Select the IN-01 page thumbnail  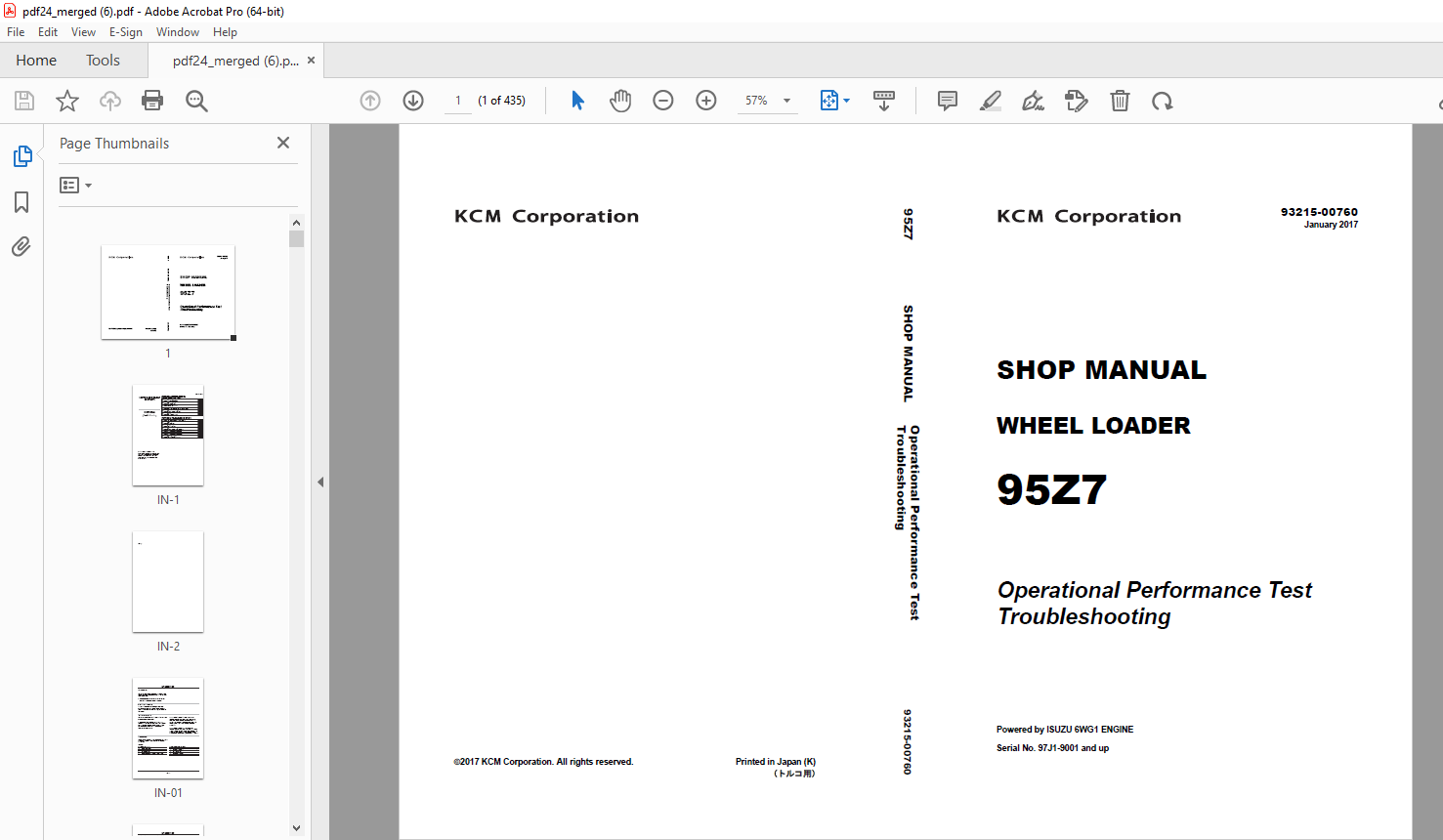[168, 729]
